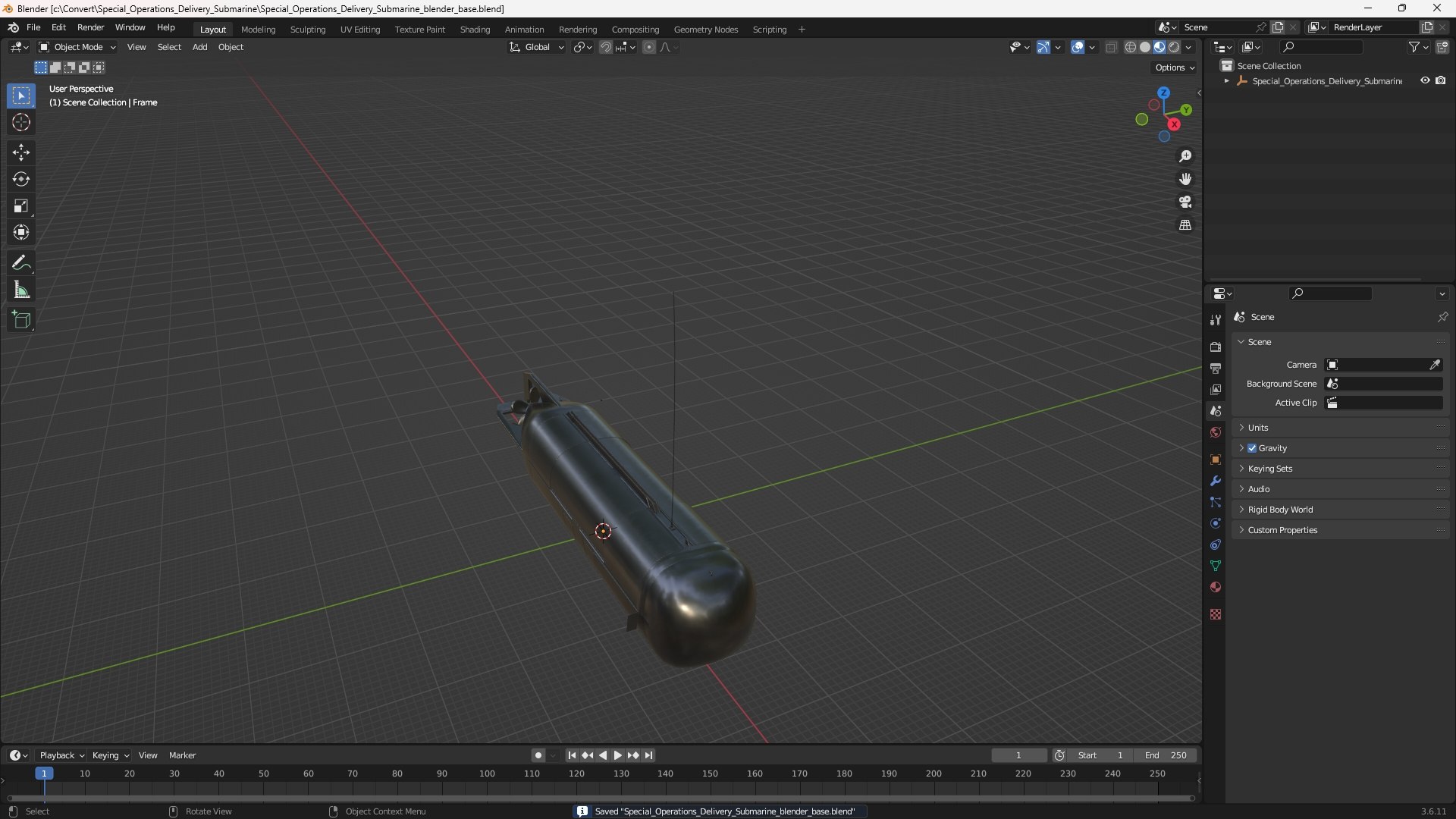Open the Texture properties checker icon
The image size is (1456, 819).
(1216, 614)
